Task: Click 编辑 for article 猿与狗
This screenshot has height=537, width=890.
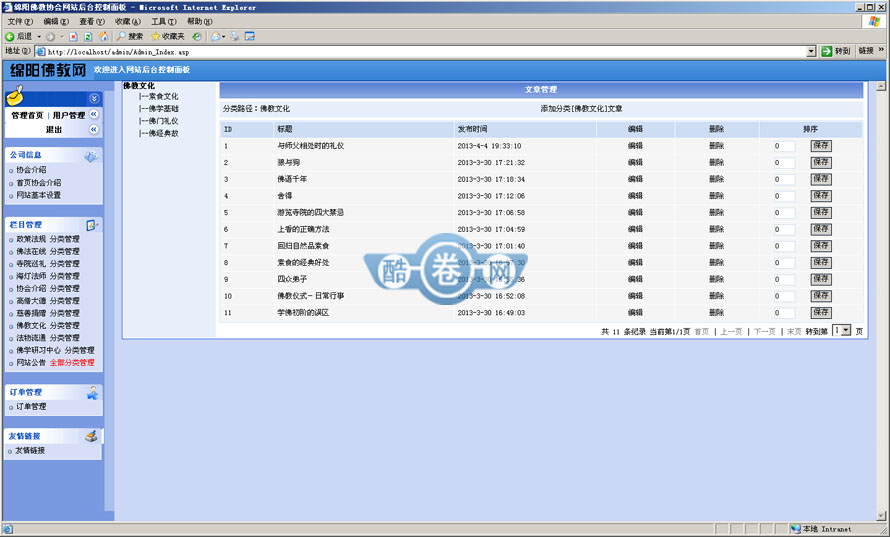Action: tap(635, 162)
